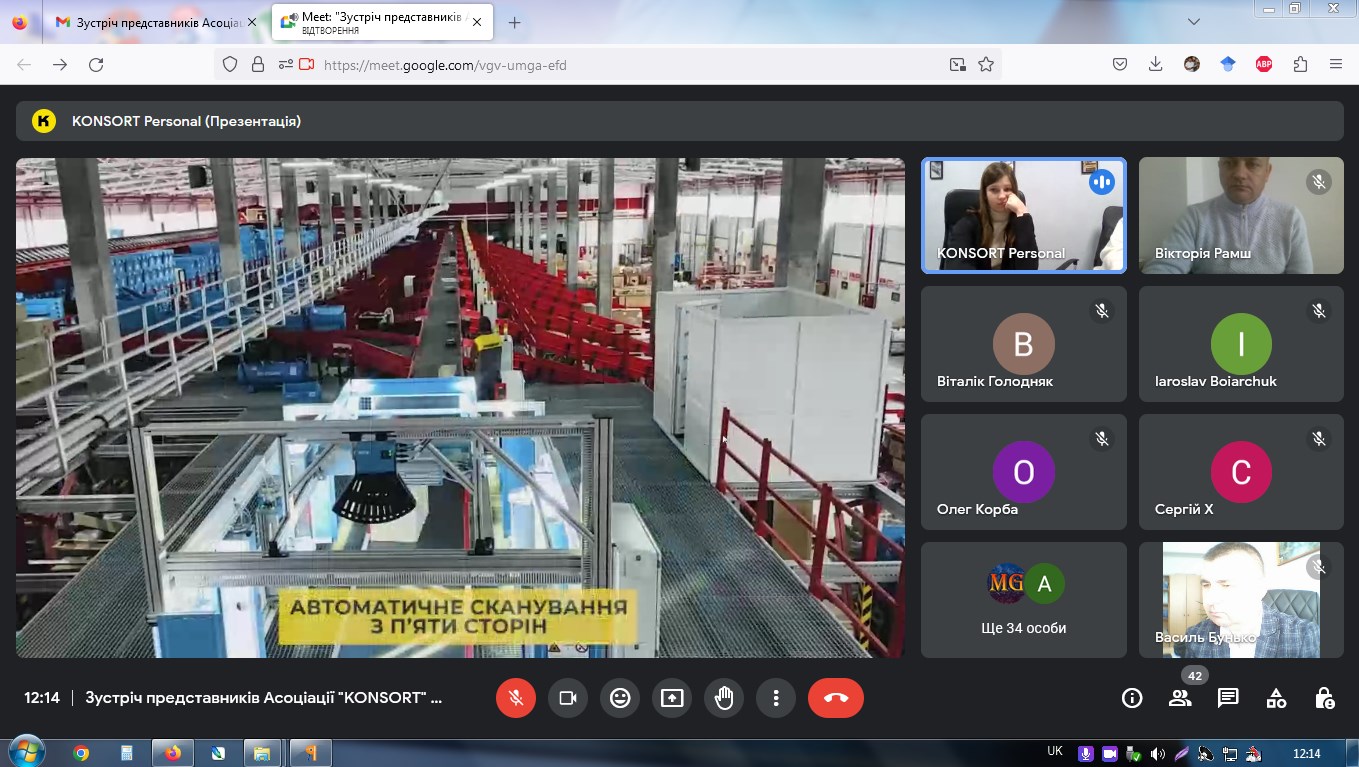Open the site permissions icon in the address bar
Screen dimensions: 1359x767
285,64
